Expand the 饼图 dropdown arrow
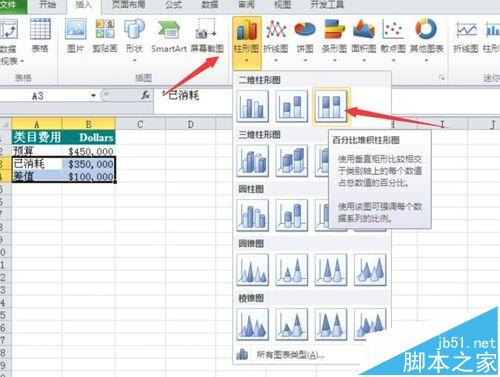This screenshot has height=377, width=500. point(305,60)
